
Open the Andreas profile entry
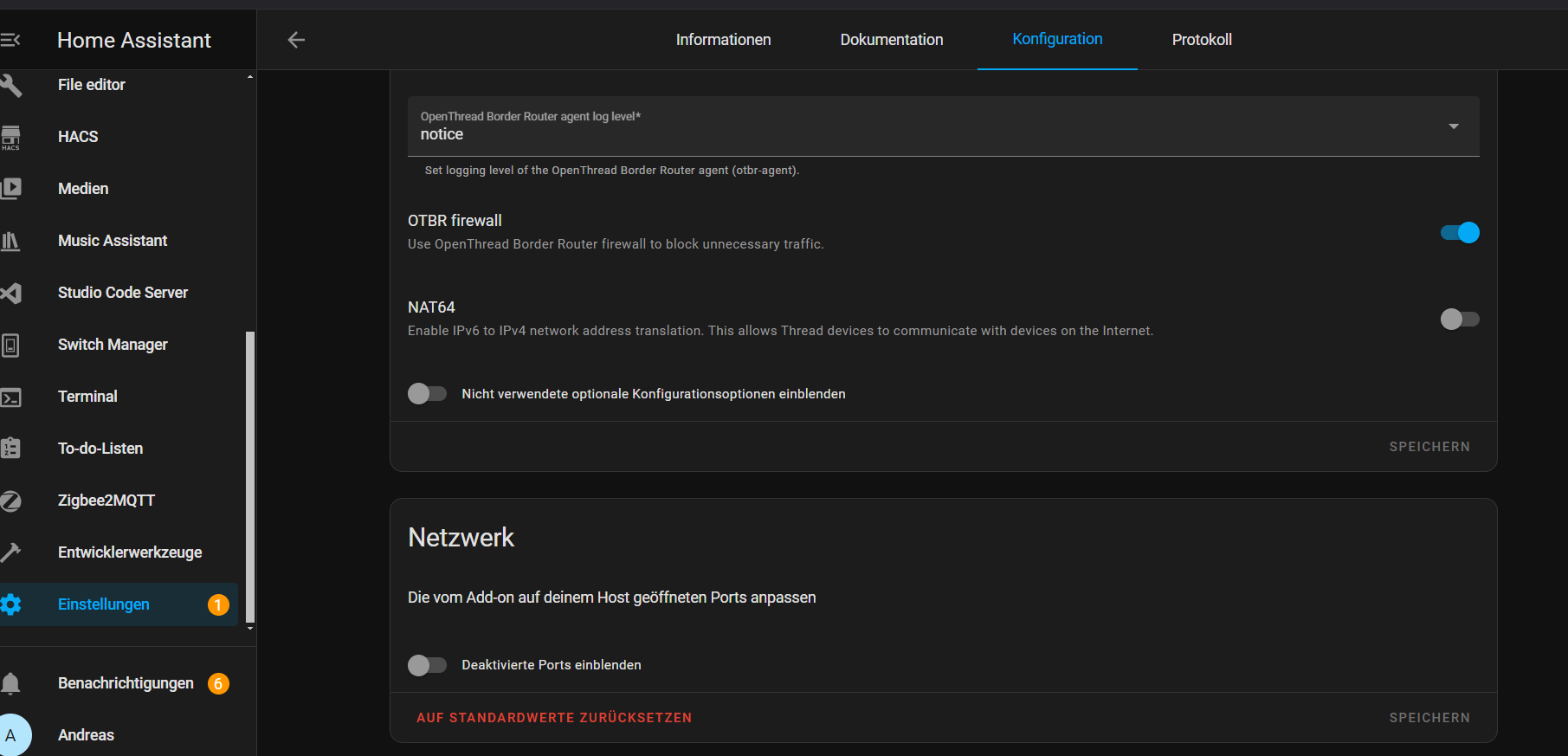(119, 735)
